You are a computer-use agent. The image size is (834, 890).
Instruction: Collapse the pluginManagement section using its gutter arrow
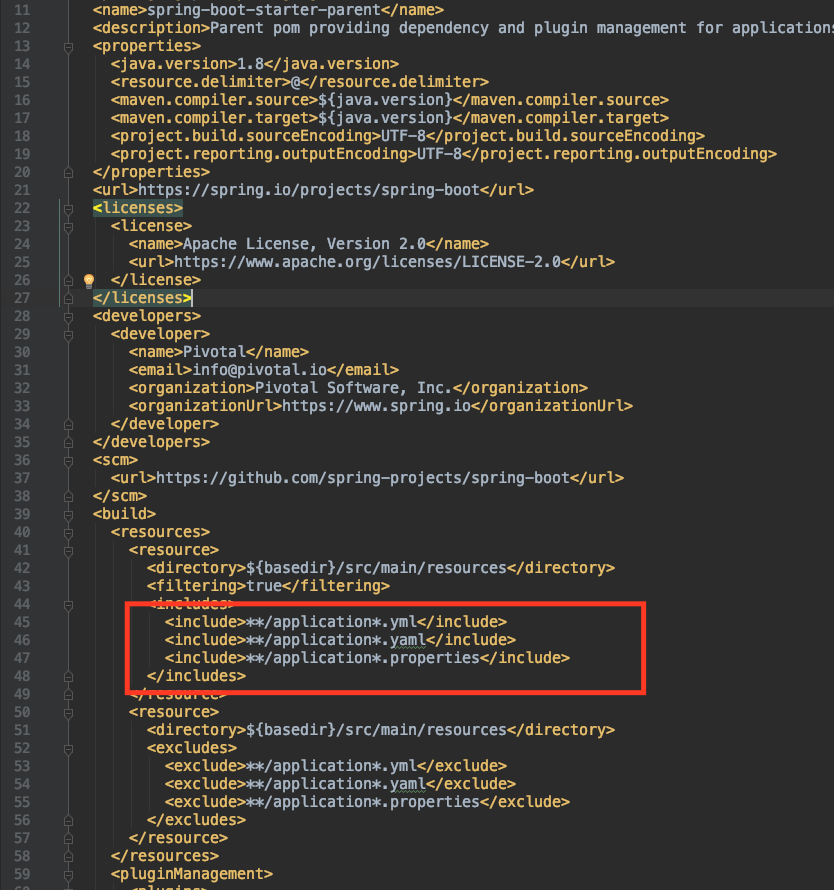[x=67, y=873]
